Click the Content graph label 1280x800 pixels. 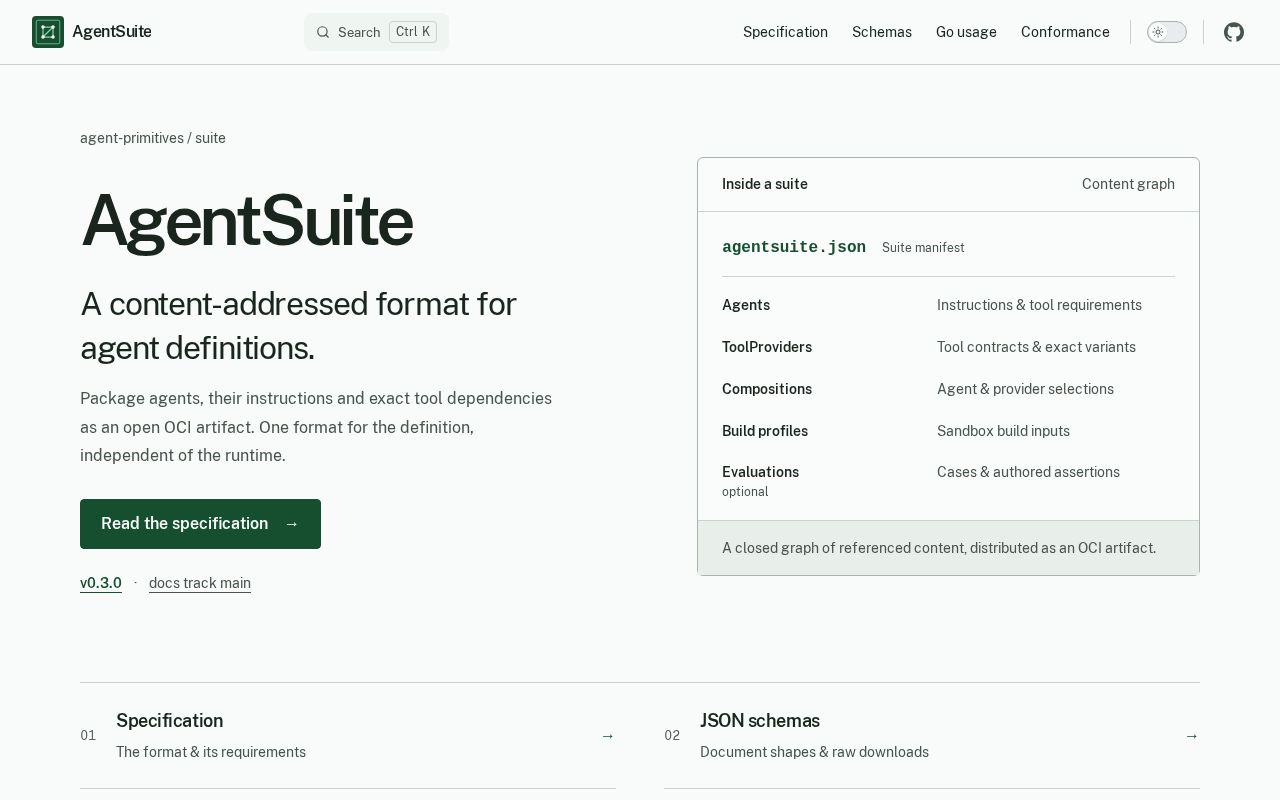1128,184
